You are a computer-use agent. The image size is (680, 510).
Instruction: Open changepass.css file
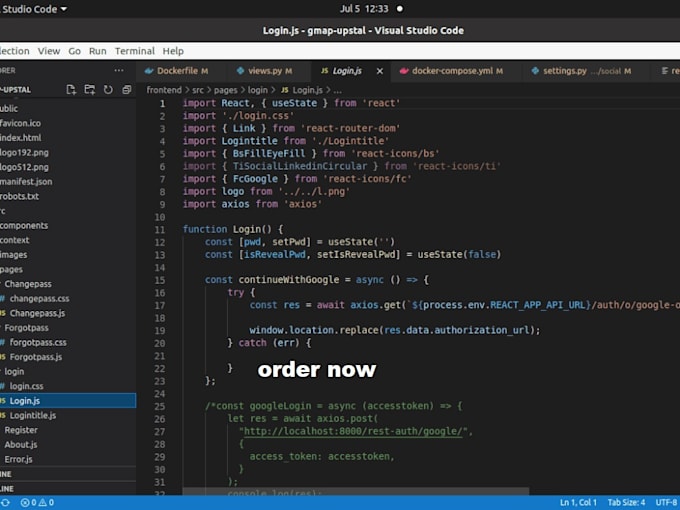click(x=39, y=299)
